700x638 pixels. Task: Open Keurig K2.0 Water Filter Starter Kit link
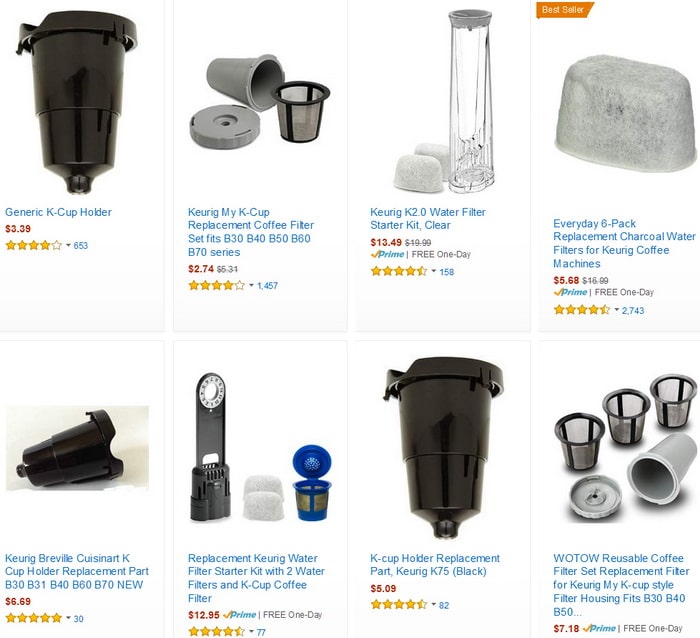428,219
